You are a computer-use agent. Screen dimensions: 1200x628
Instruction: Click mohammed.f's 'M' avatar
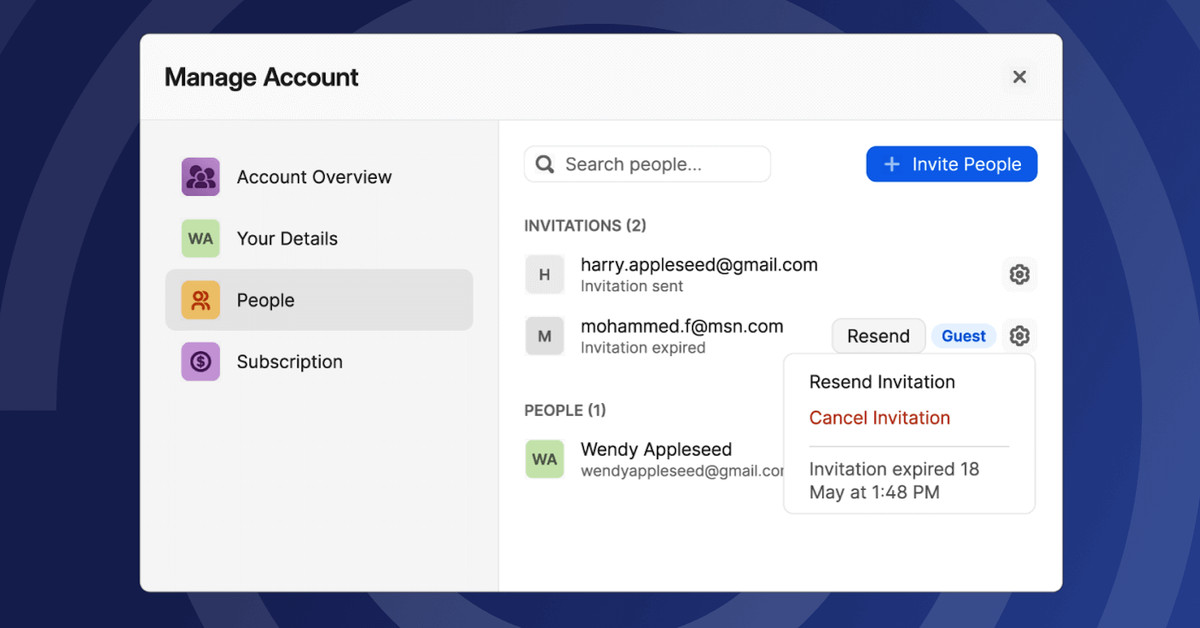click(x=545, y=336)
